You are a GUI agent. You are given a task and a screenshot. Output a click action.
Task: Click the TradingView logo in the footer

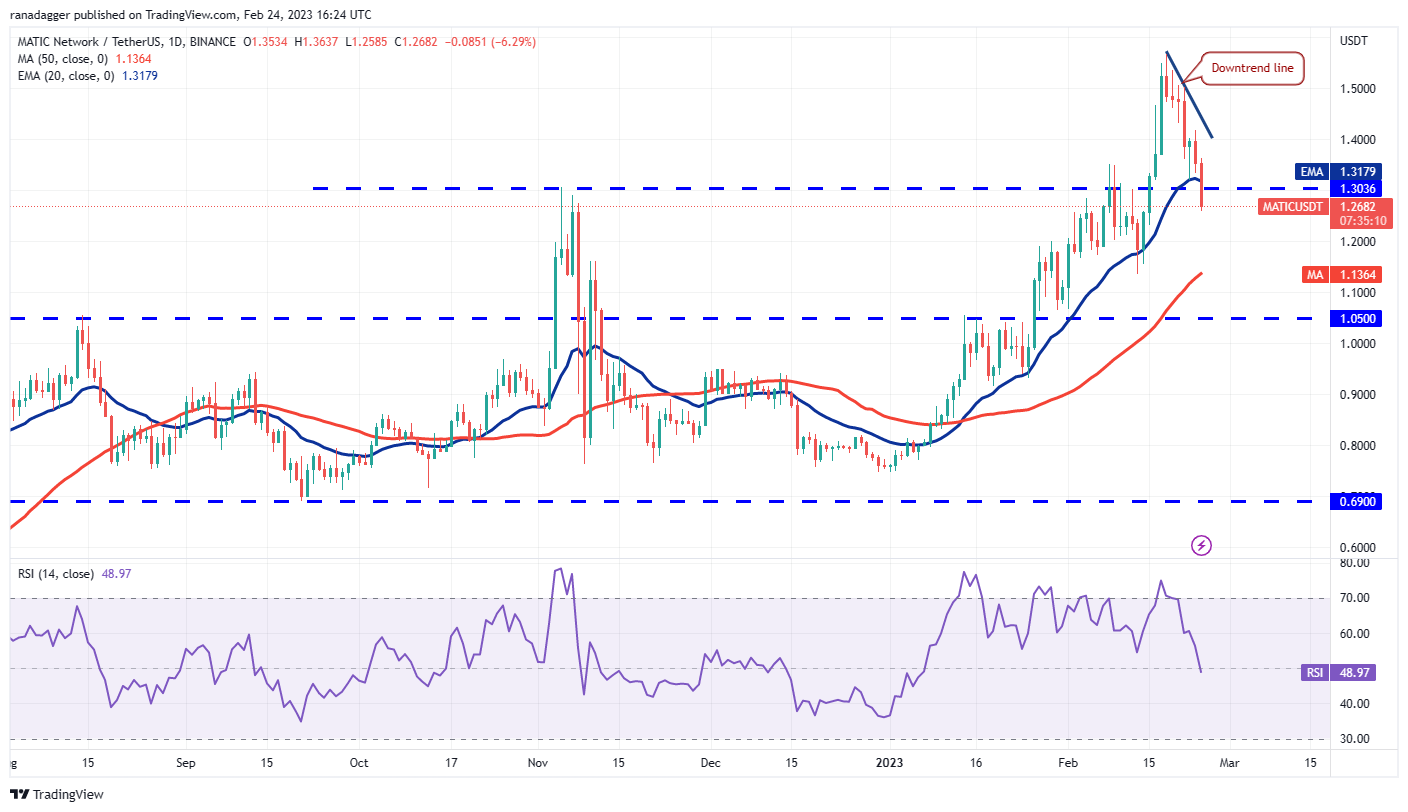[x=56, y=795]
